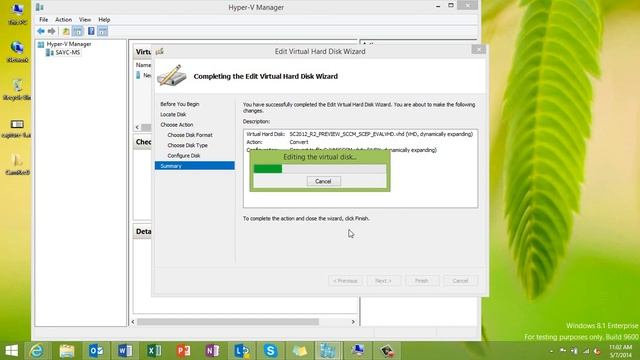Open Outlook from the taskbar
The height and width of the screenshot is (360, 640).
tap(96, 351)
